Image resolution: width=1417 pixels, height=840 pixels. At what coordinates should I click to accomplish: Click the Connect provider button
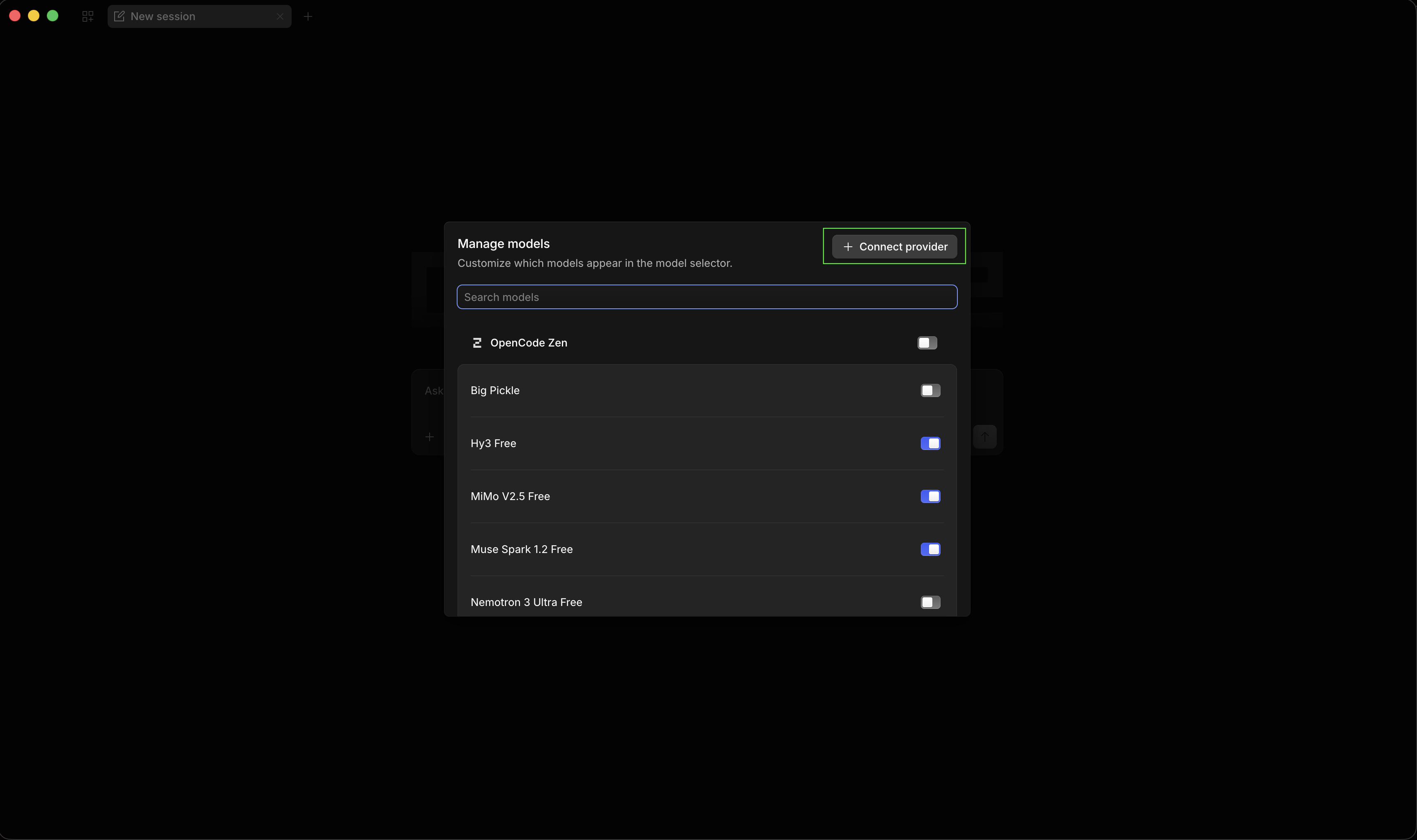click(894, 246)
